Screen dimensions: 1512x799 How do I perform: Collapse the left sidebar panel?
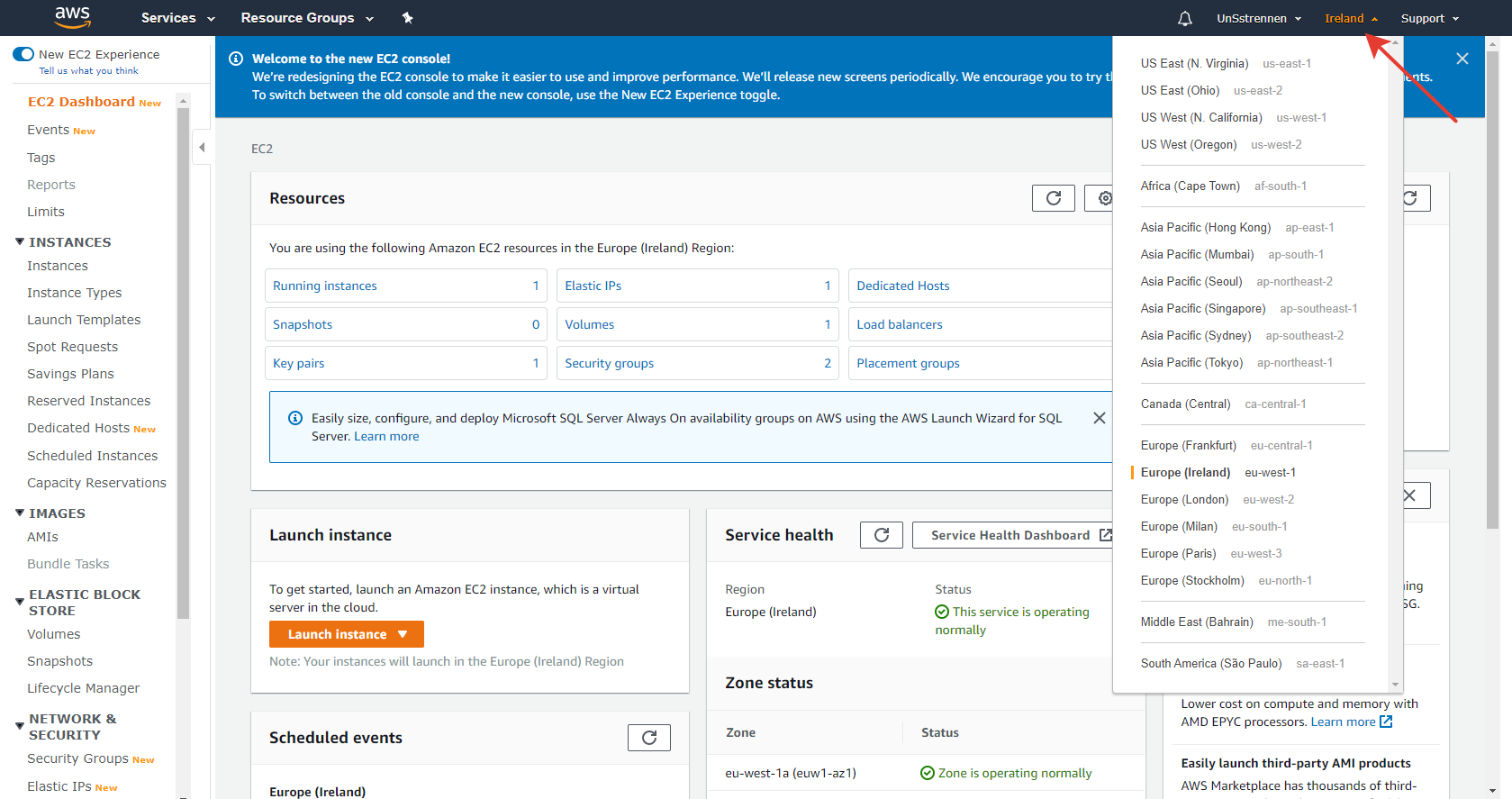pyautogui.click(x=202, y=148)
